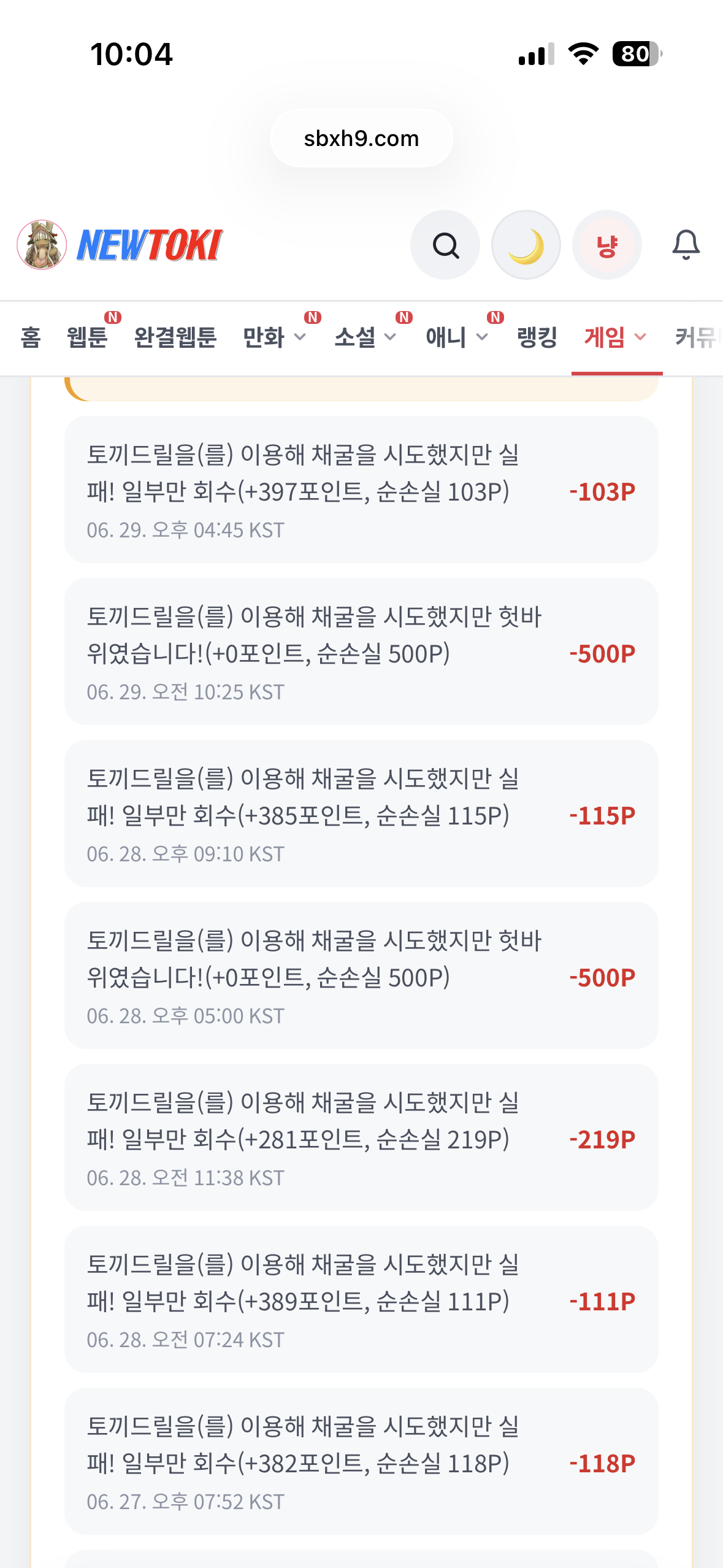Open the red 냥 profile icon
Screen dimensions: 723x1568
click(x=607, y=245)
